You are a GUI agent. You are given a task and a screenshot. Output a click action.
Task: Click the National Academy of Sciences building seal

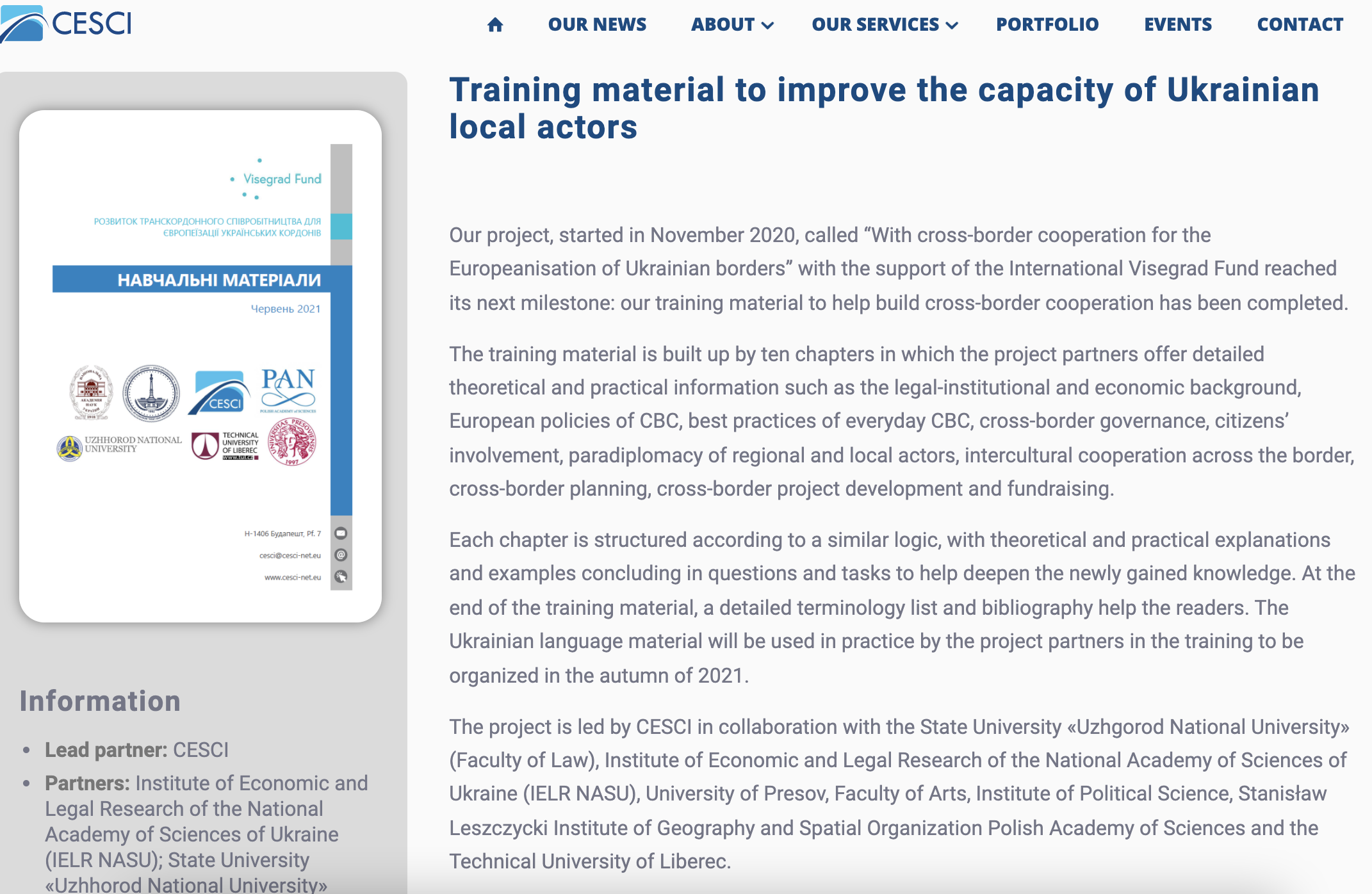[x=91, y=393]
